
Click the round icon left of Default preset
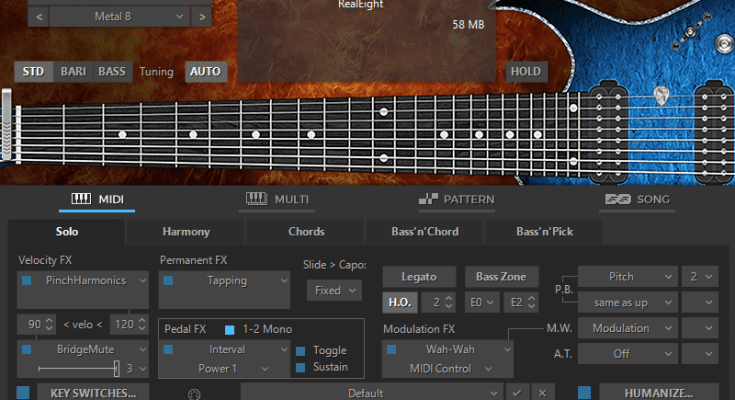click(193, 393)
